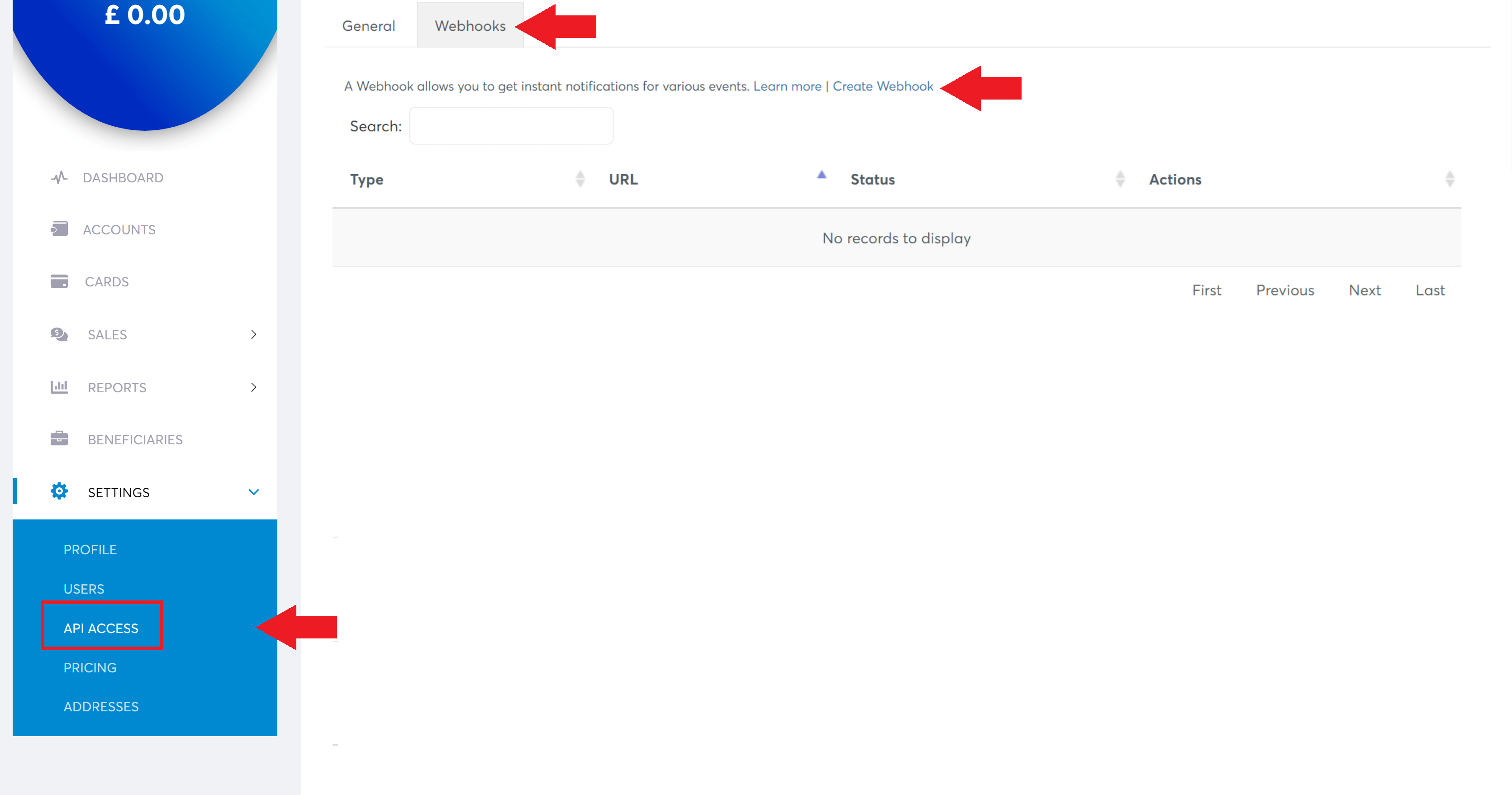Open Users under Settings
Viewport: 1512px width, 795px height.
84,589
